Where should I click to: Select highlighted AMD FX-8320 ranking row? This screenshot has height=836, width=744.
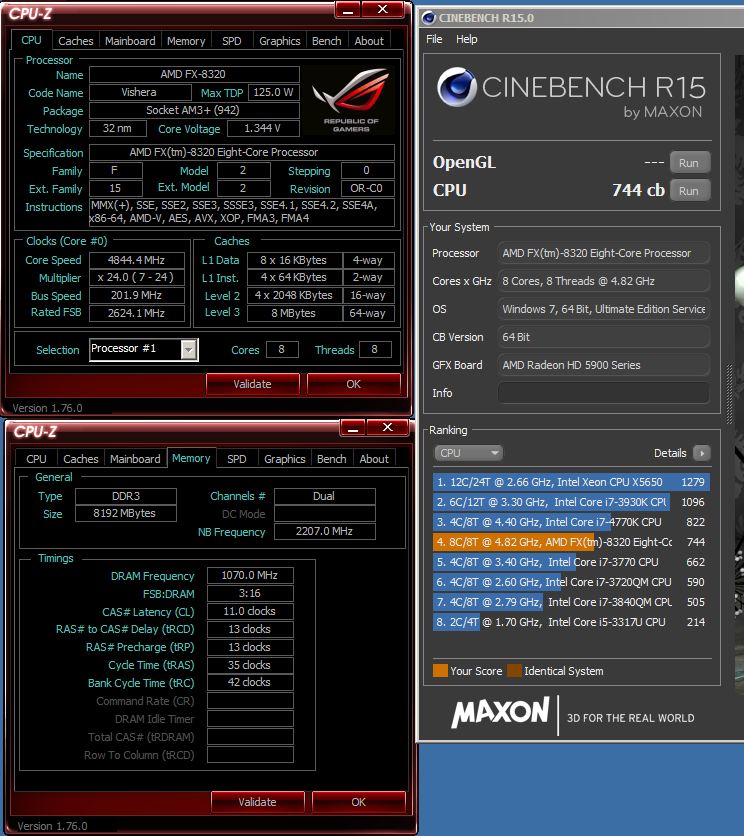point(571,542)
